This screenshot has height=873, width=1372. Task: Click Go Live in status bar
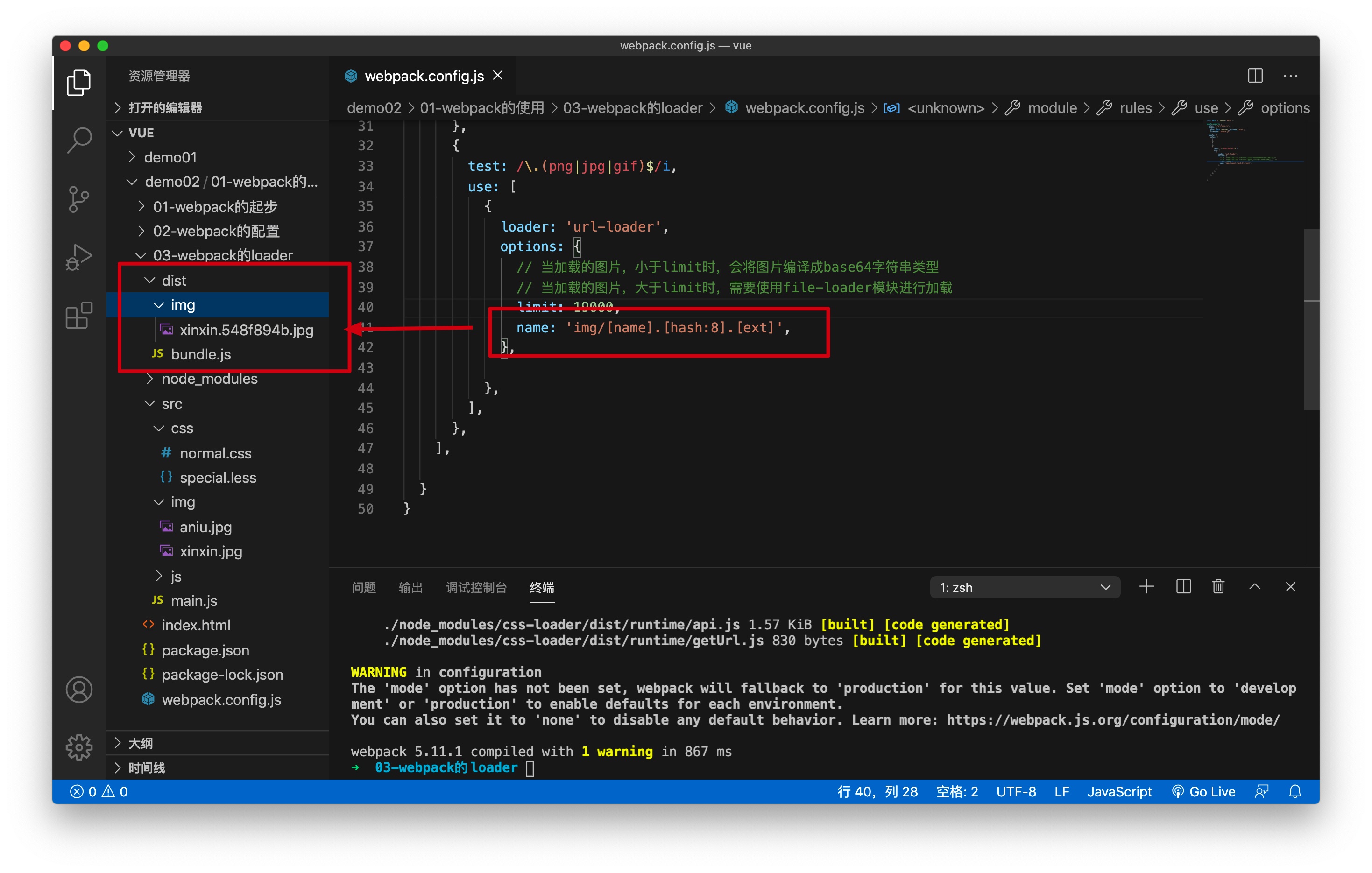1204,792
